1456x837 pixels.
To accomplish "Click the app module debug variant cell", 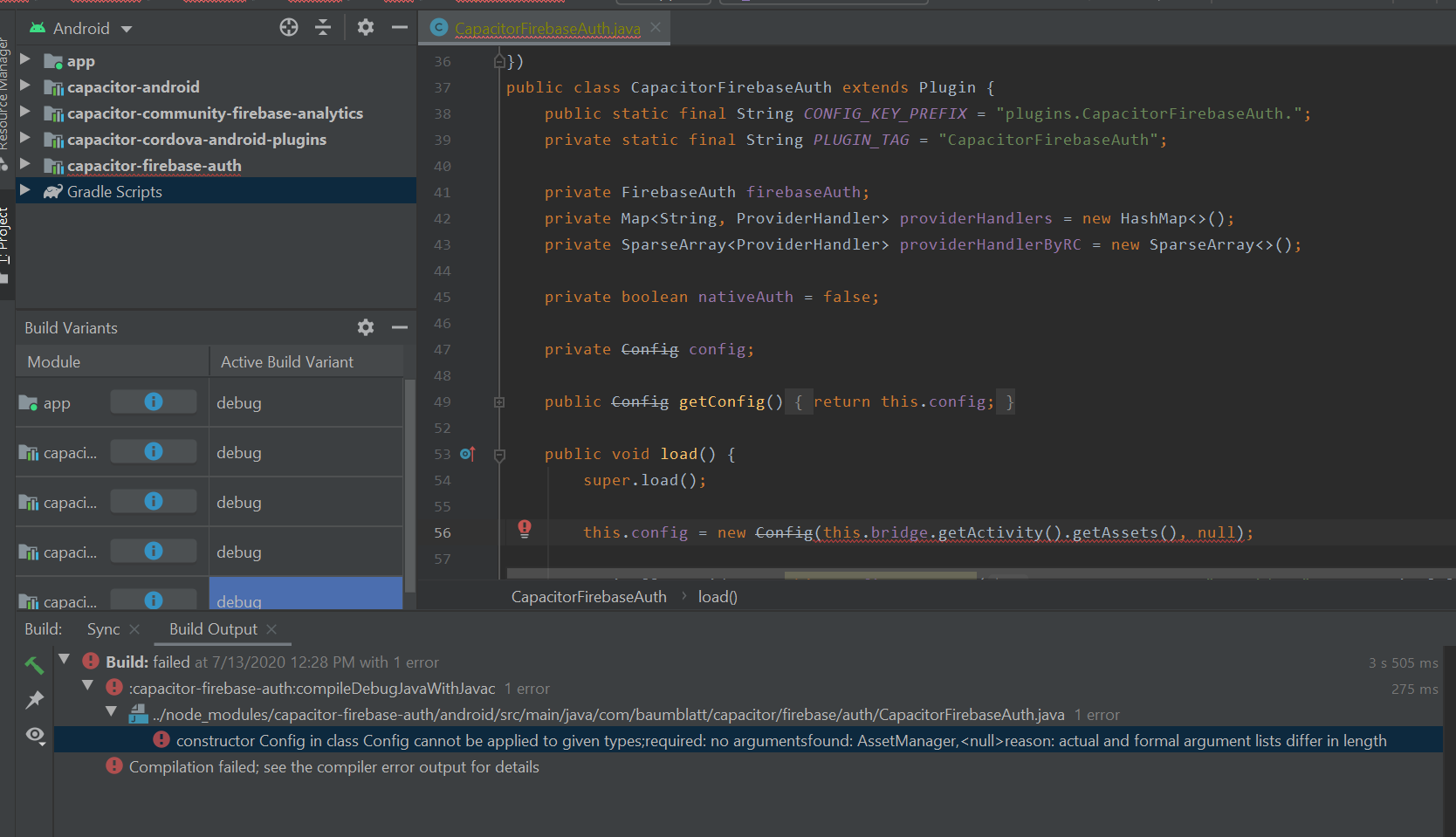I will pyautogui.click(x=306, y=403).
